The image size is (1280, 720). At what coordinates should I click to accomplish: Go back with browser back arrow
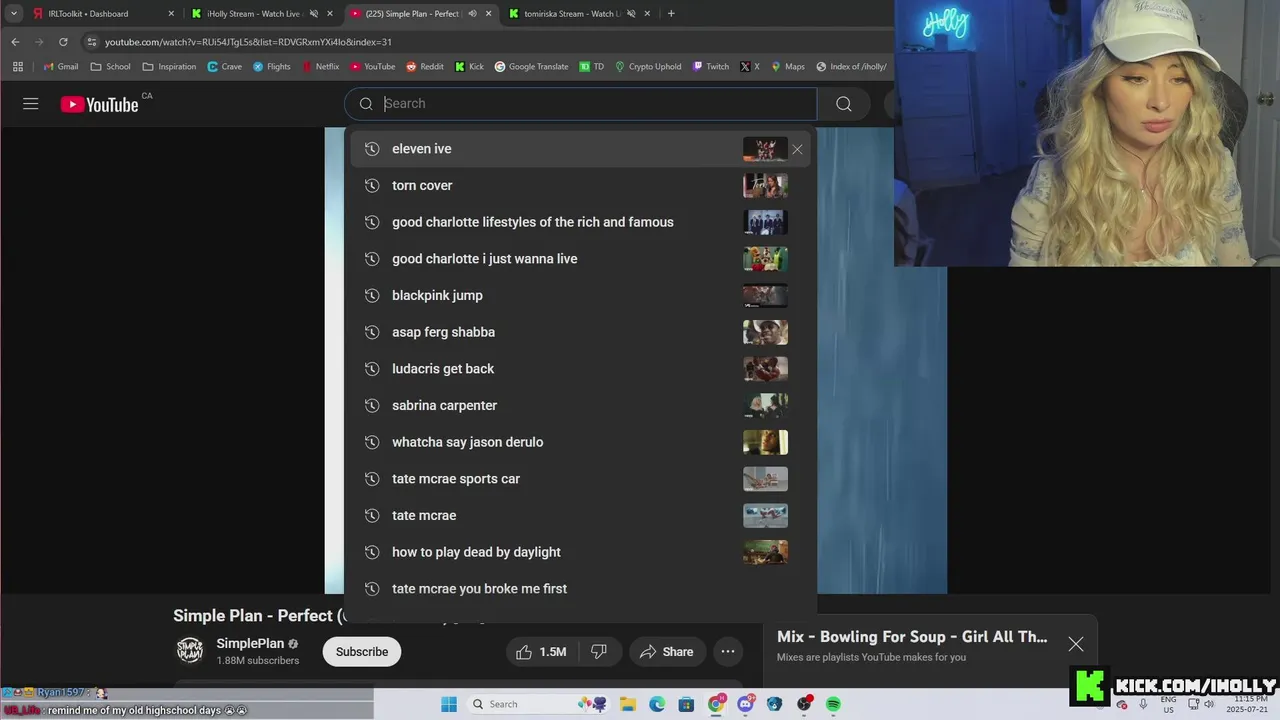pos(15,42)
